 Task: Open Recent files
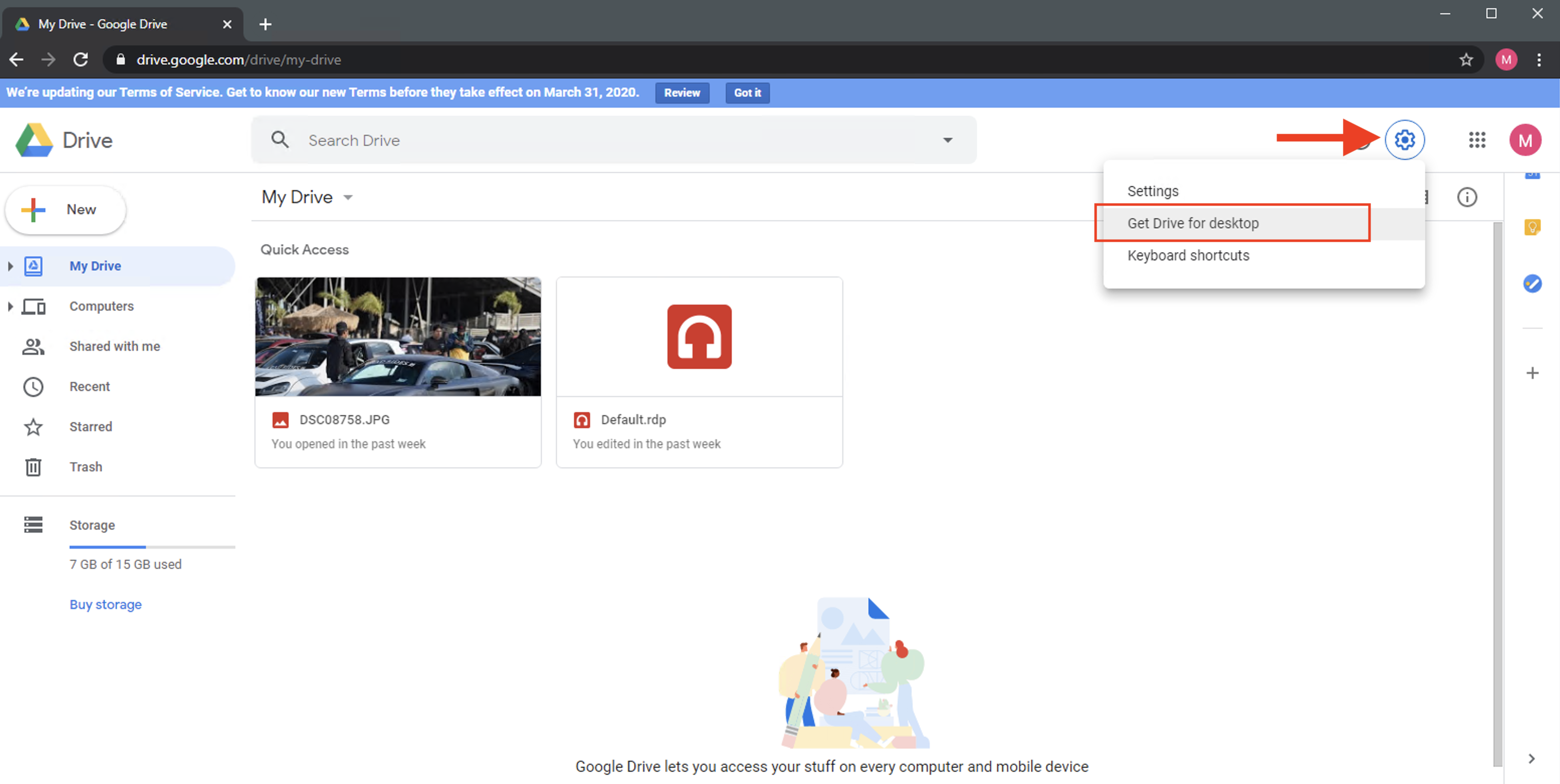89,386
